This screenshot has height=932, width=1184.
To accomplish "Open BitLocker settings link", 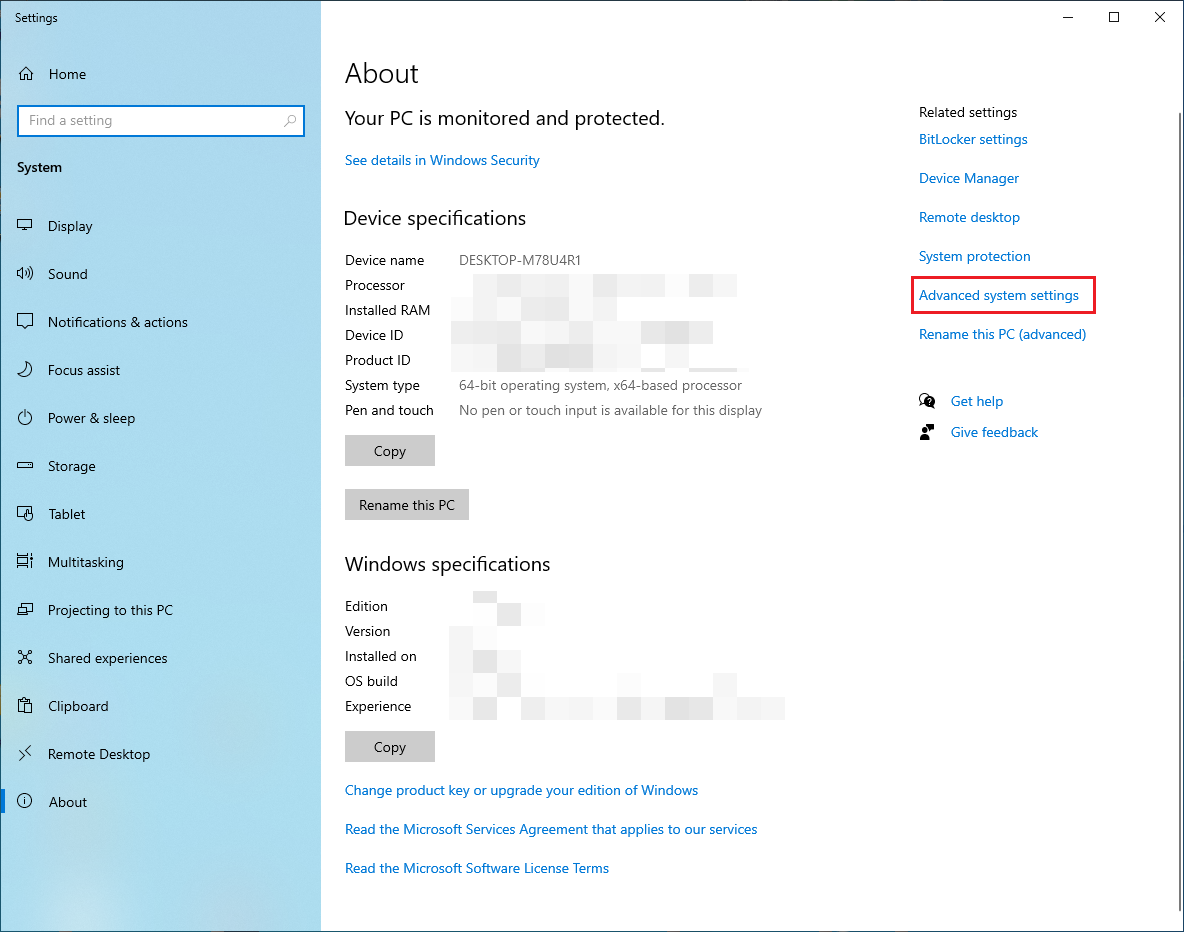I will [x=972, y=140].
